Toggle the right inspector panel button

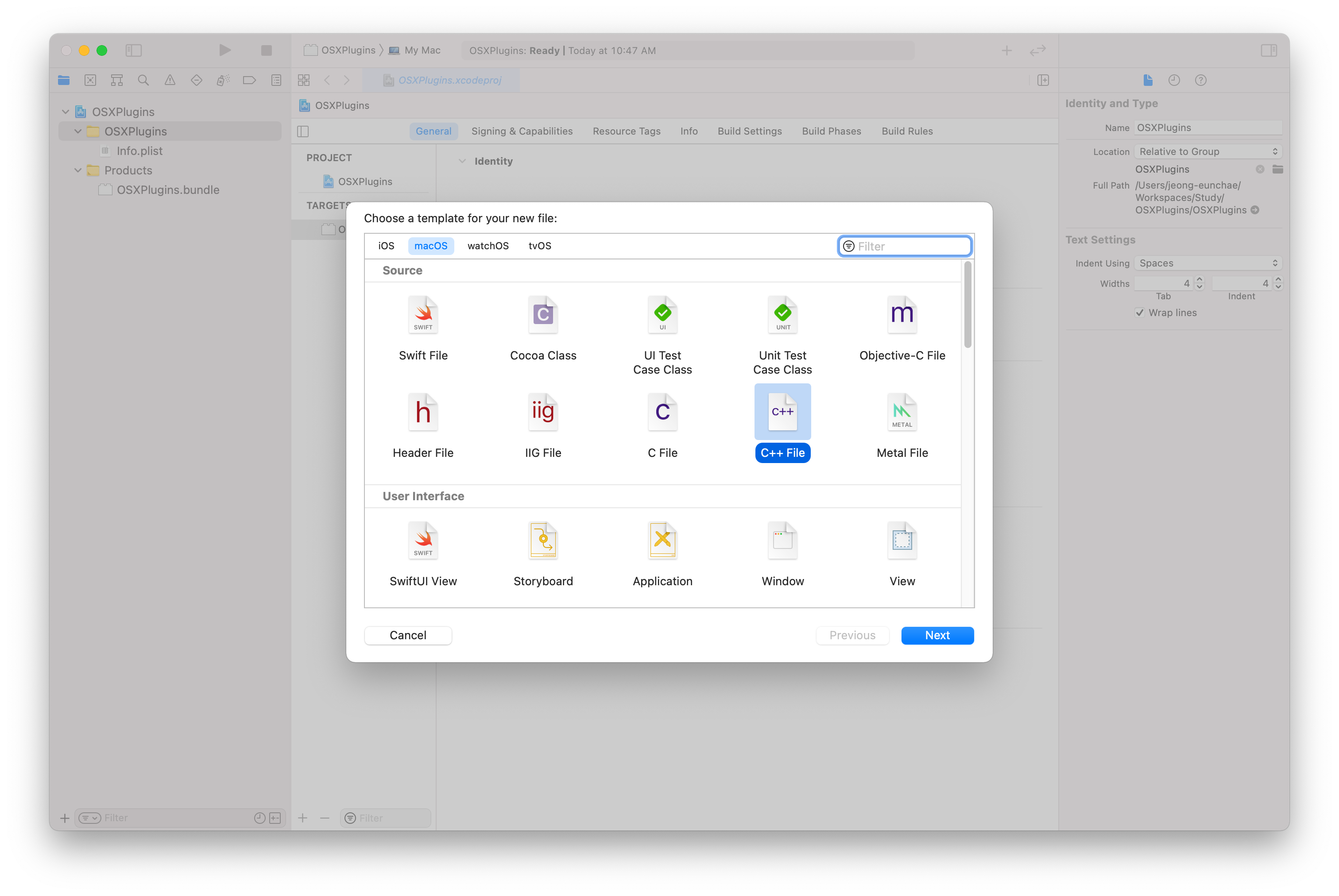pyautogui.click(x=1269, y=50)
